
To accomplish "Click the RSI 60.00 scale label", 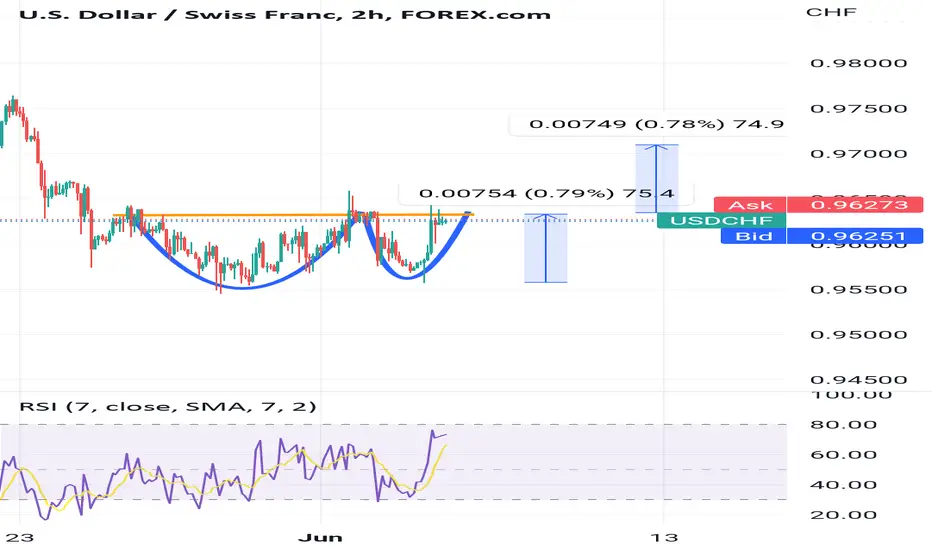I will [843, 455].
